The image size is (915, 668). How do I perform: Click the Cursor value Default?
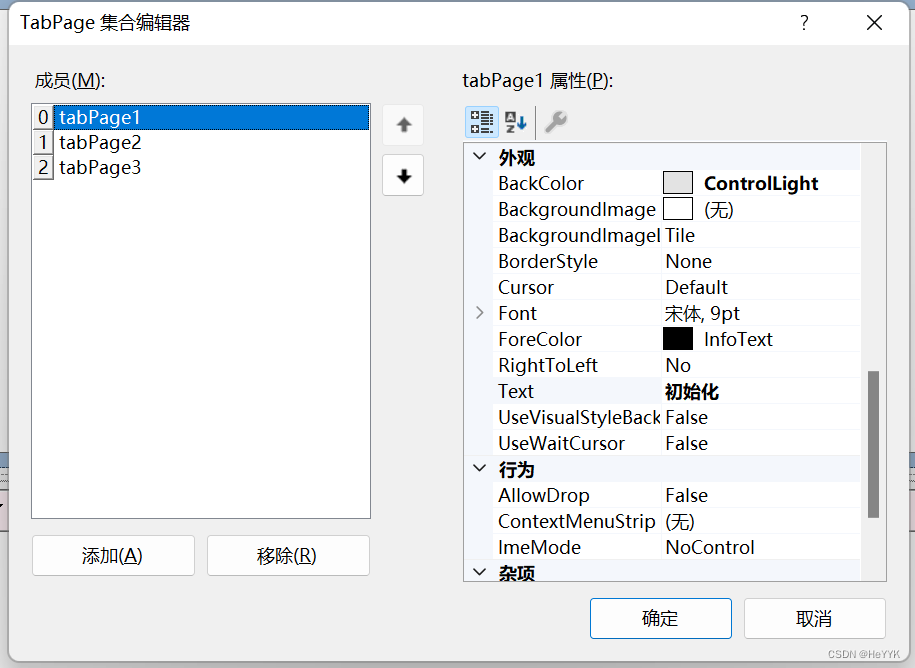point(697,287)
